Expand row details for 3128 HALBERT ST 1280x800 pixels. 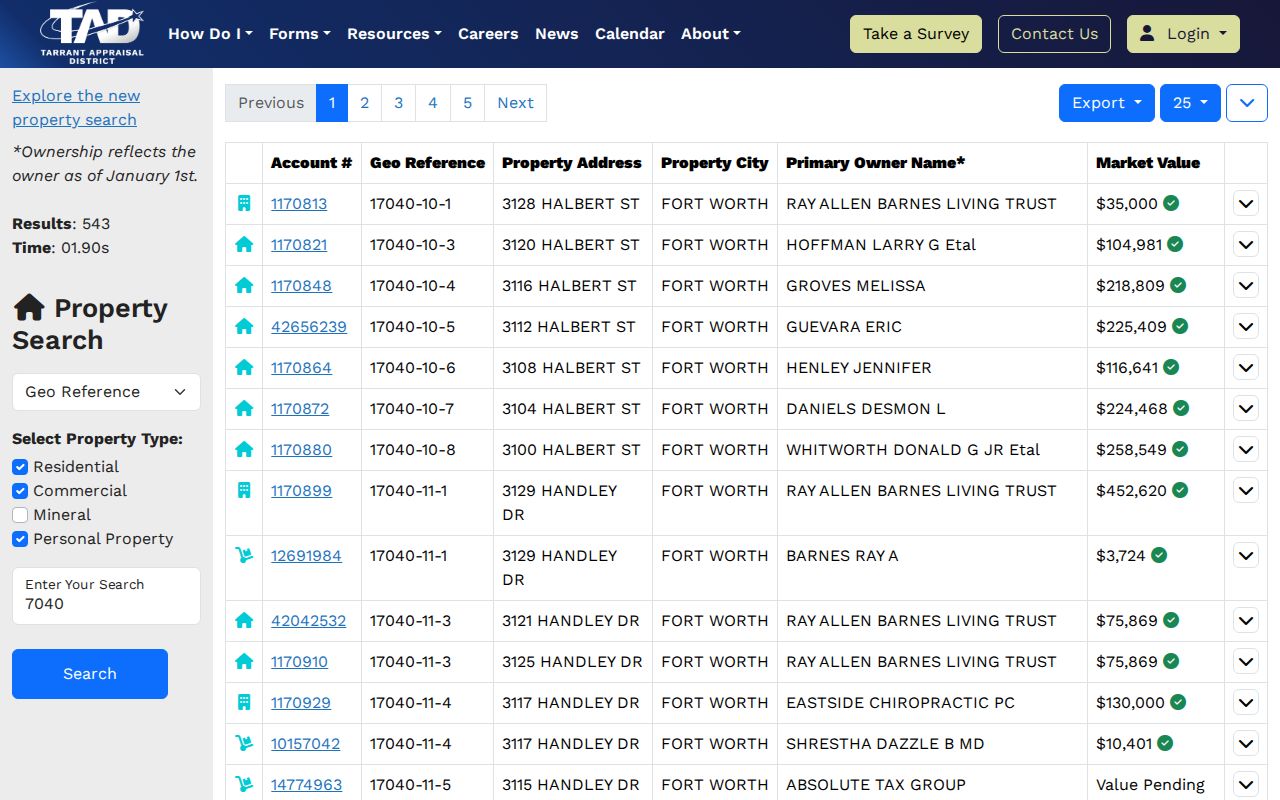pos(1245,204)
